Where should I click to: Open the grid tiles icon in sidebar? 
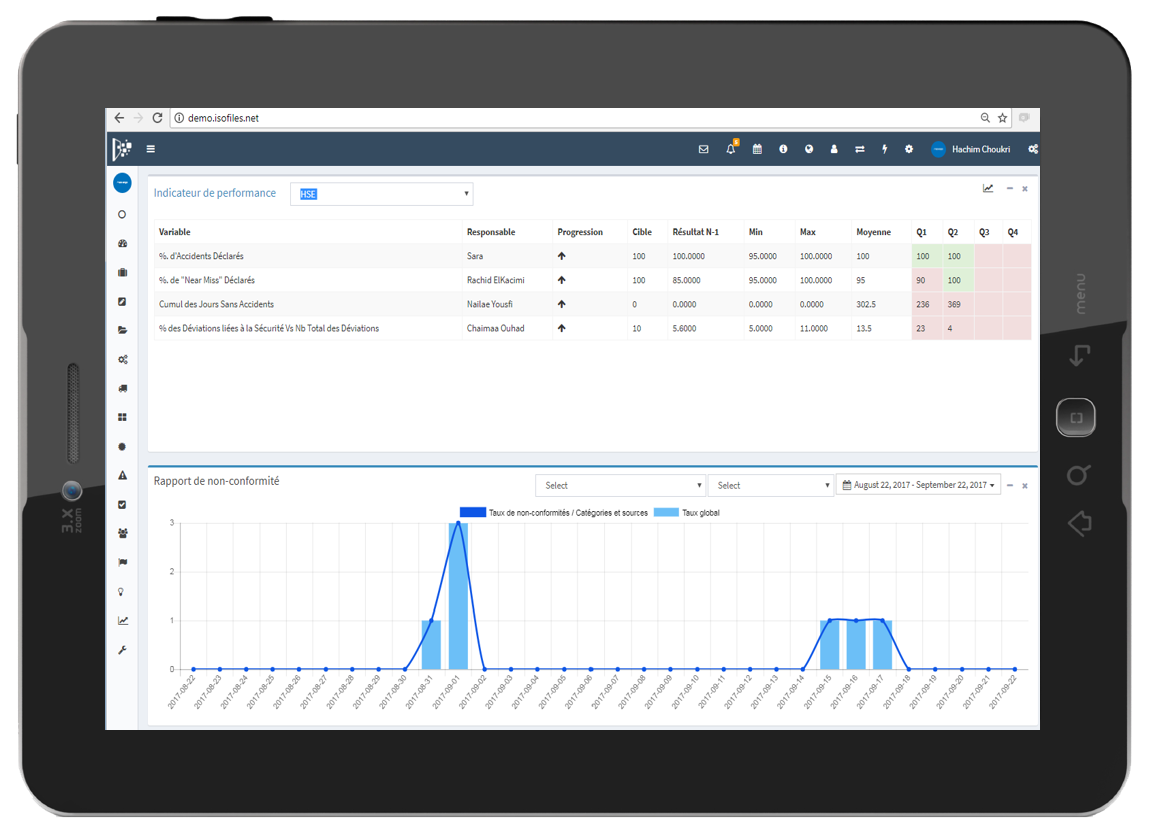point(122,417)
